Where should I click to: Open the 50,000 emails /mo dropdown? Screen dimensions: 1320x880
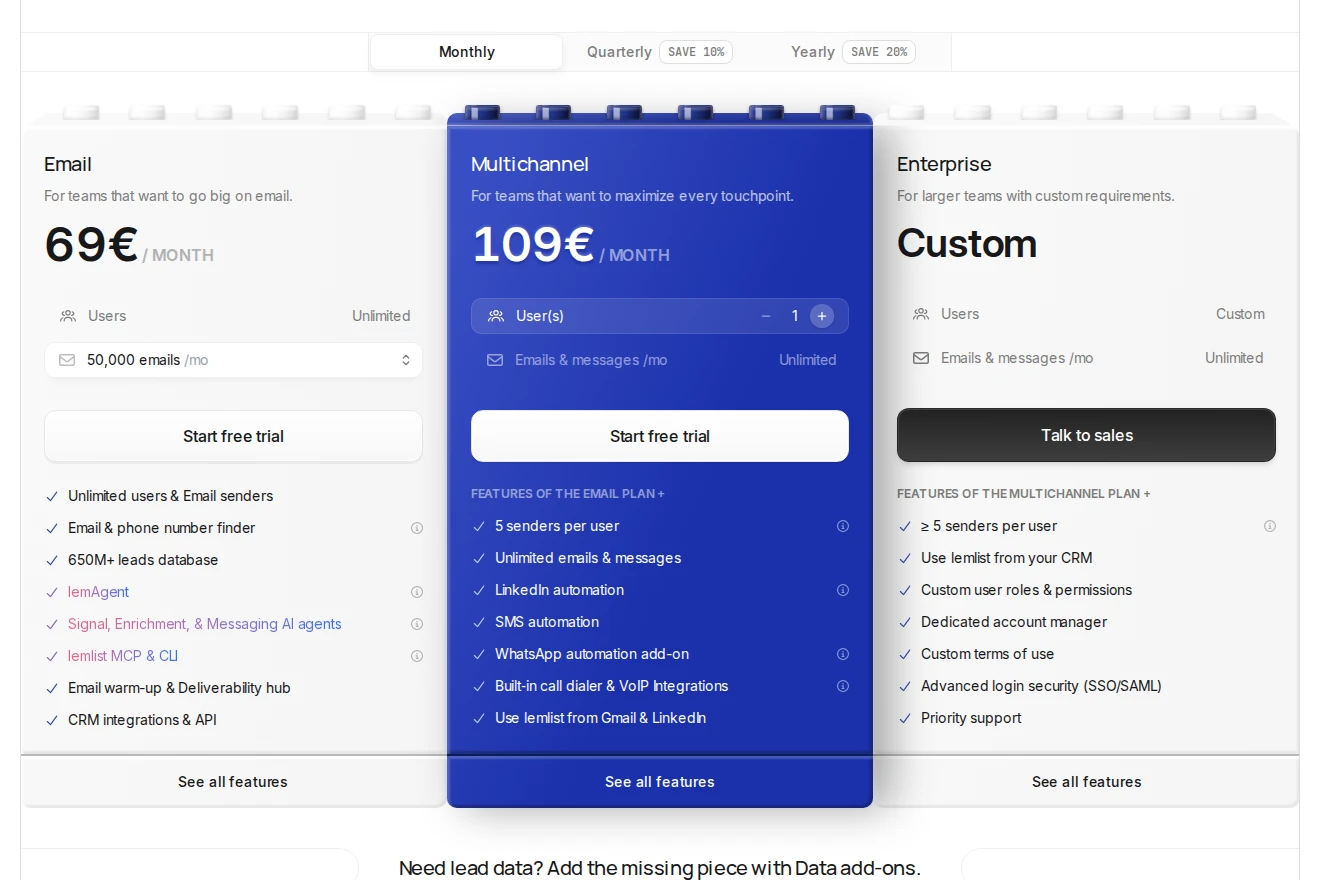pos(233,360)
